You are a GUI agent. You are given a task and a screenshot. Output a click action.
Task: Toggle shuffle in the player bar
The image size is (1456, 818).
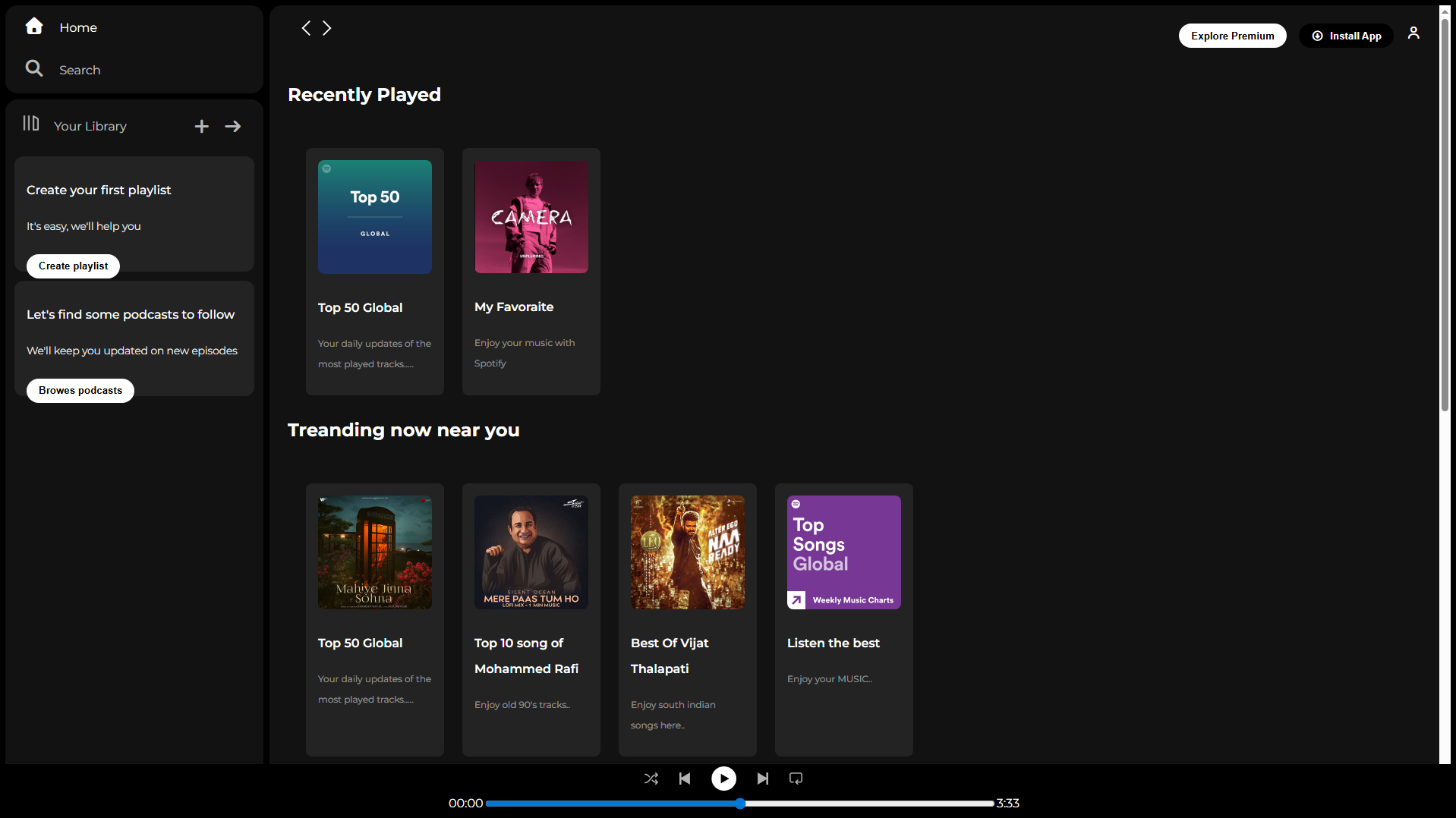tap(651, 779)
